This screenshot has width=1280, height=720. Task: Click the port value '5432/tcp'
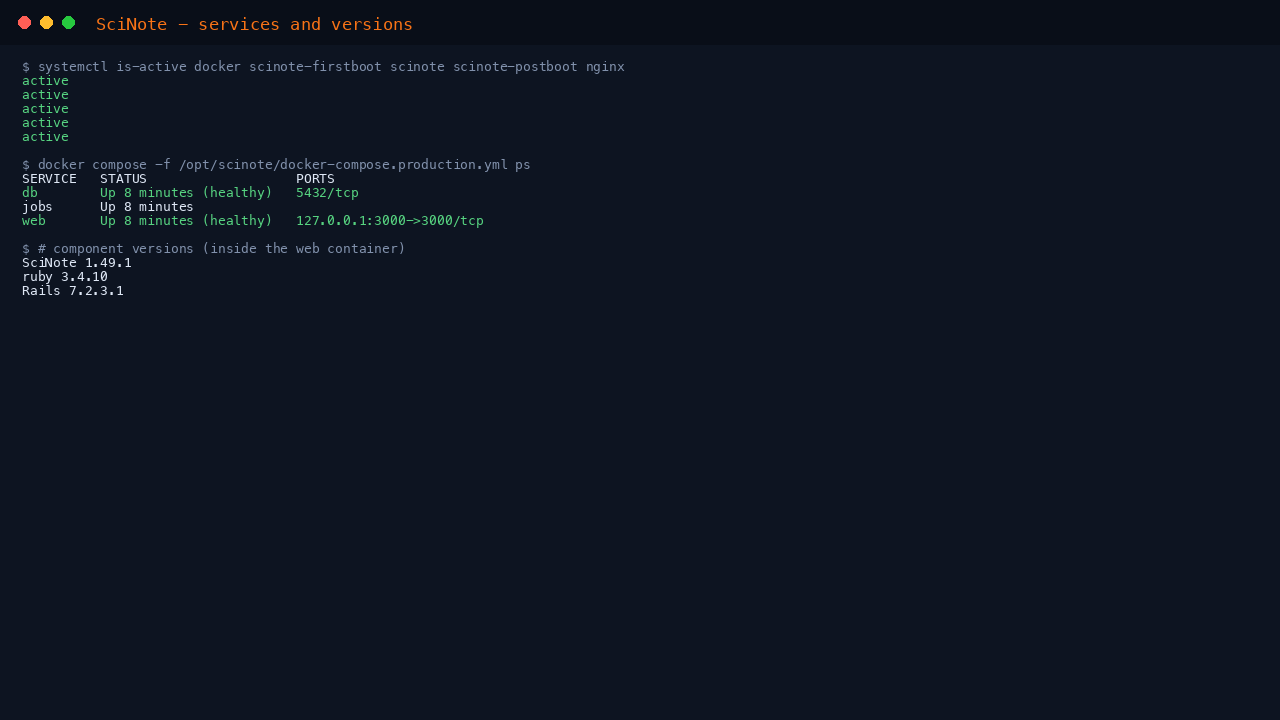[x=327, y=193]
